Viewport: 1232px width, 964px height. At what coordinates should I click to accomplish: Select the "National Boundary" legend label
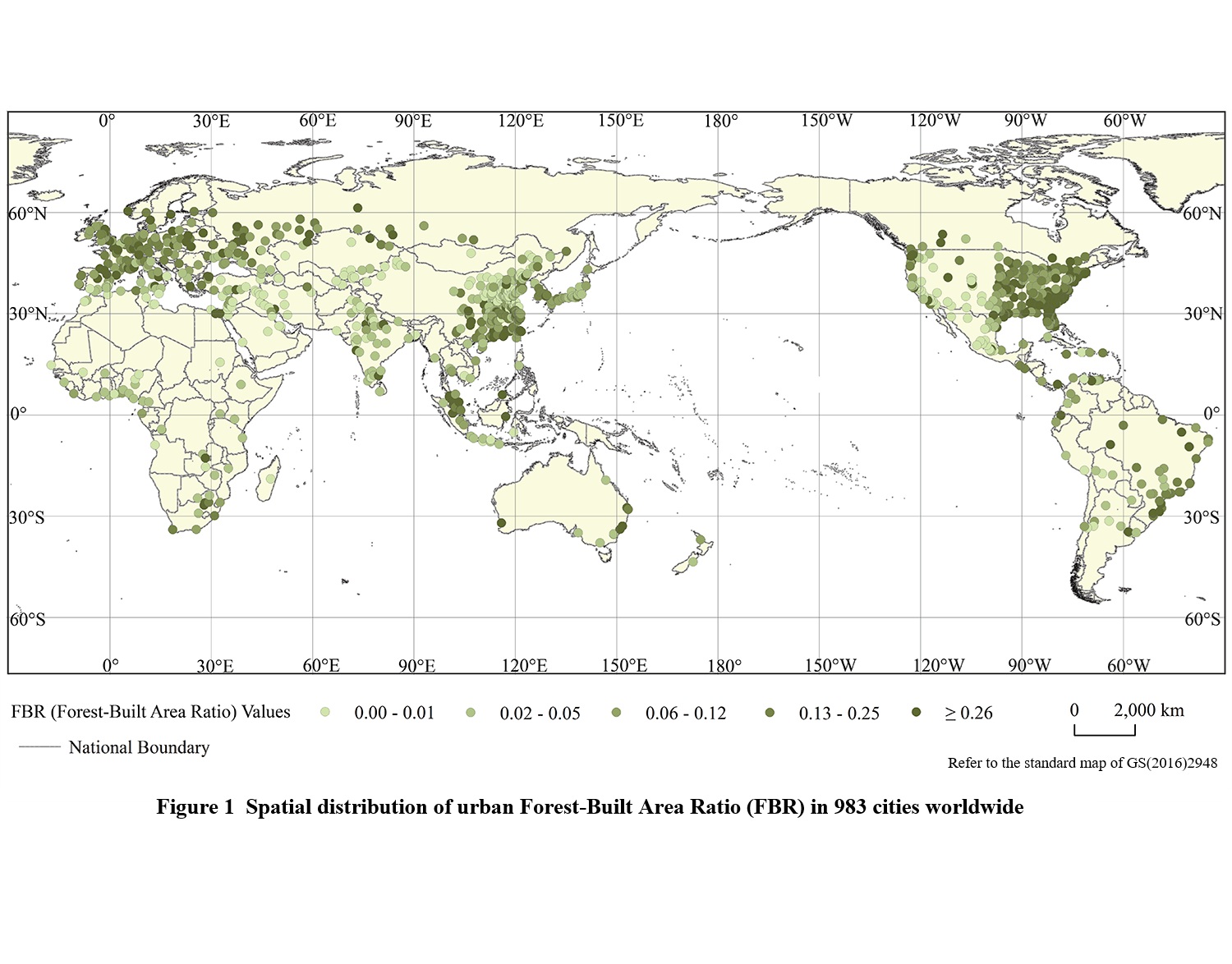coord(139,747)
